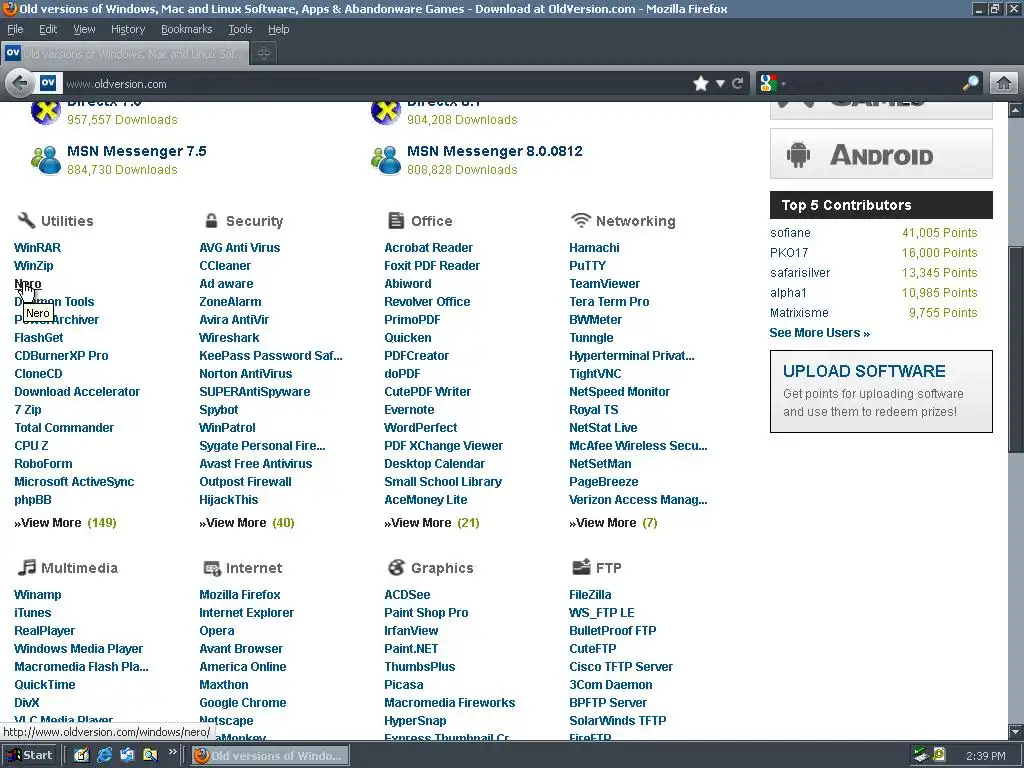Open the ACDSee link
This screenshot has height=768, width=1024.
click(408, 594)
